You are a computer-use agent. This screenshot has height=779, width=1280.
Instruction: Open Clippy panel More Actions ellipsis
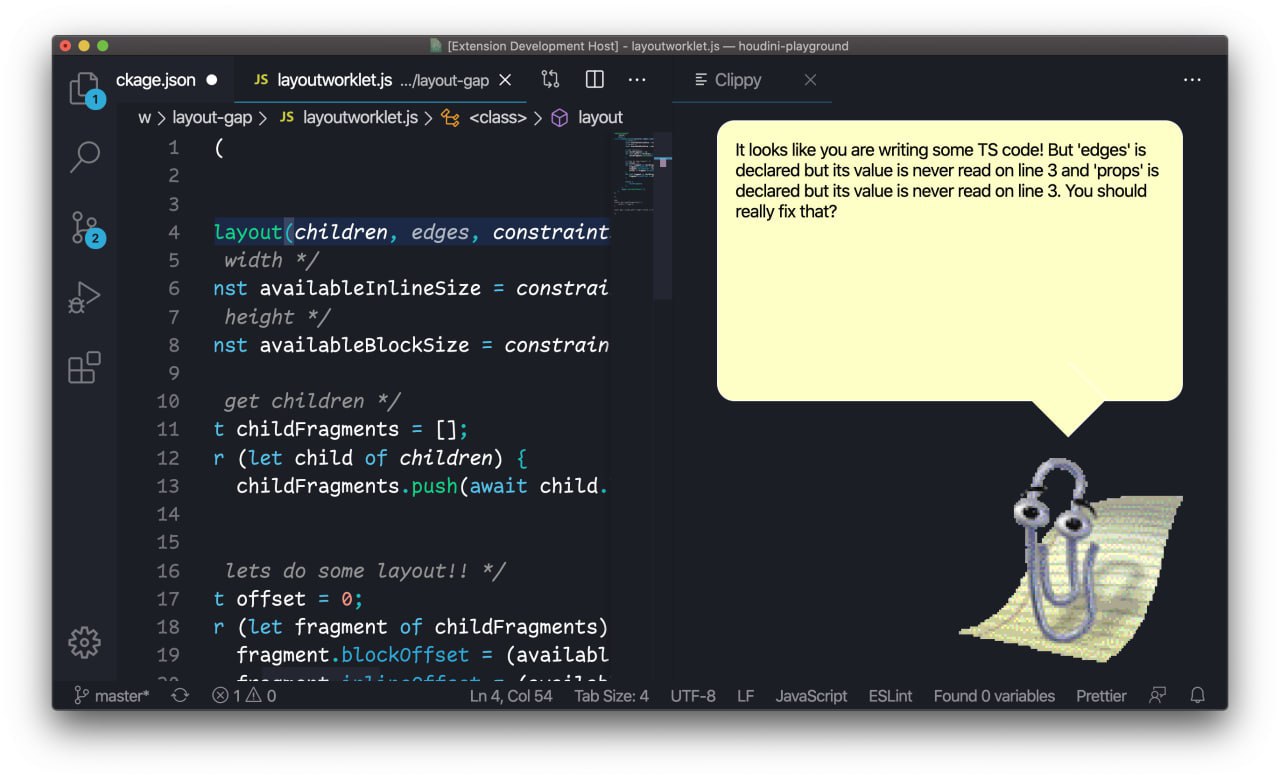[x=1192, y=80]
